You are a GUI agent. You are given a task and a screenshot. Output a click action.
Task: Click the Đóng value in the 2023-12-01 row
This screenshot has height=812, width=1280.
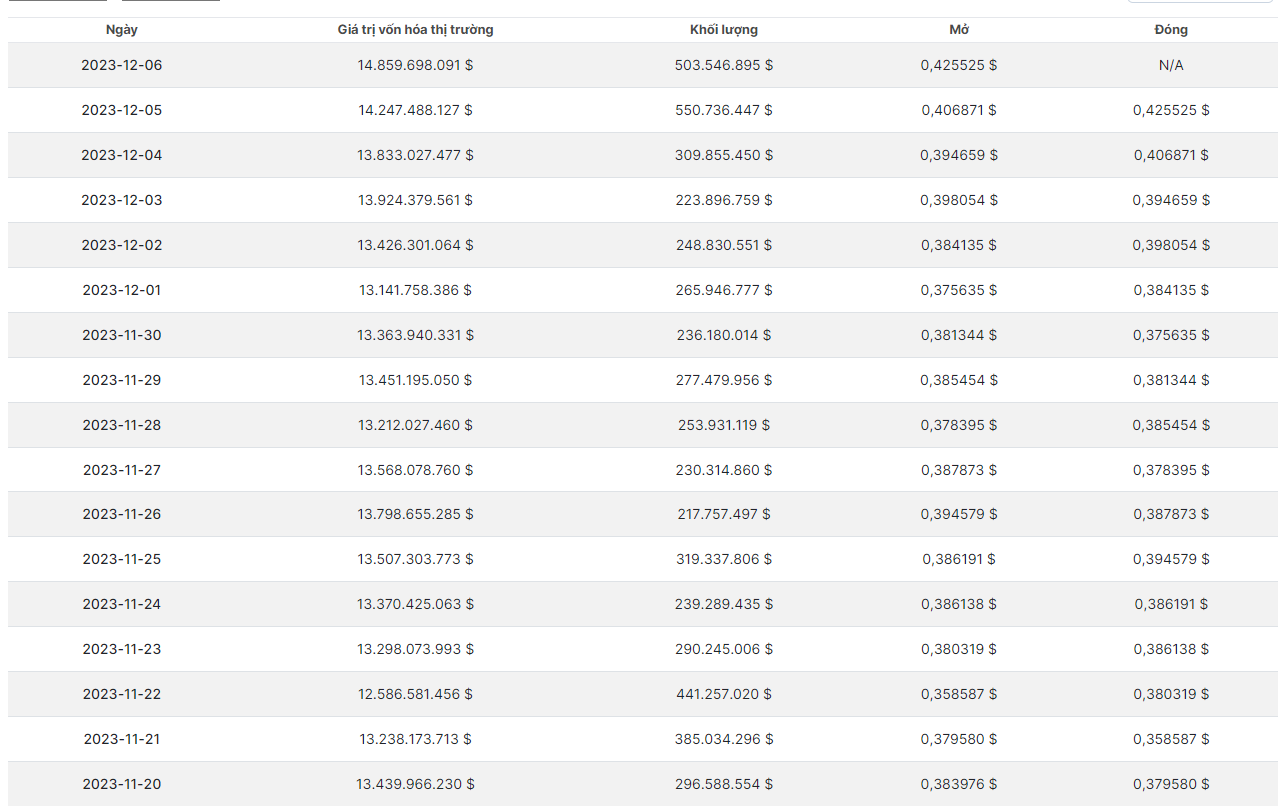point(1171,290)
